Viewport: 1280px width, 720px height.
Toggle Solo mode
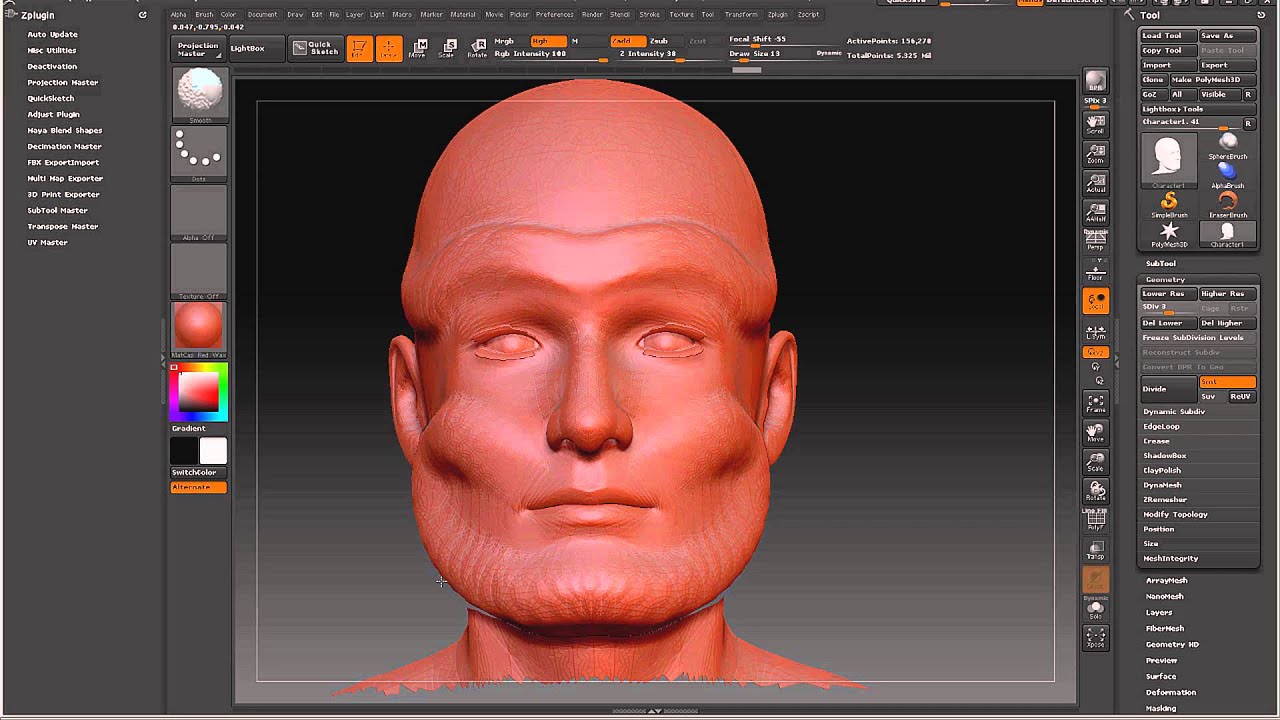coord(1096,608)
